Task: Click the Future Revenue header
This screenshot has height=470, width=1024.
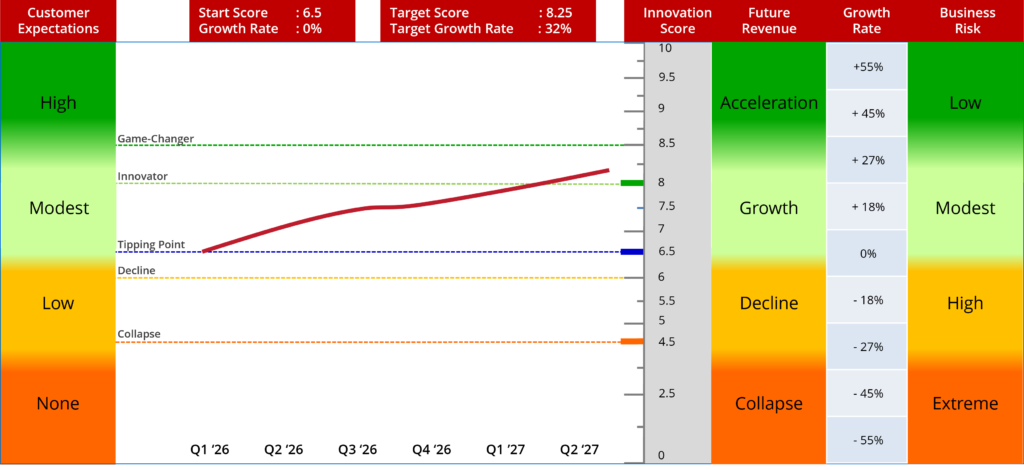Action: [x=768, y=21]
